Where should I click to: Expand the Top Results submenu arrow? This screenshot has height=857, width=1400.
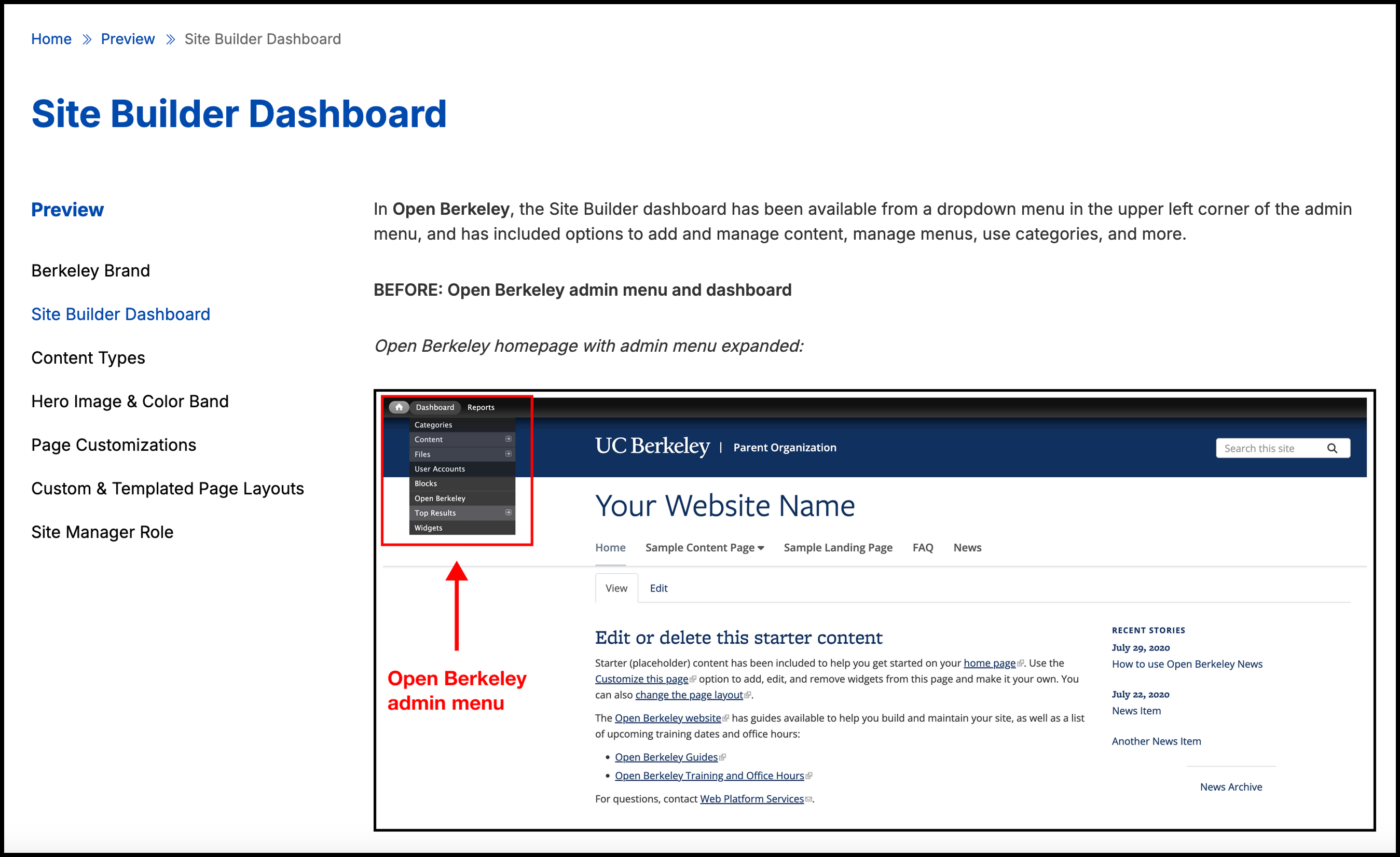509,512
